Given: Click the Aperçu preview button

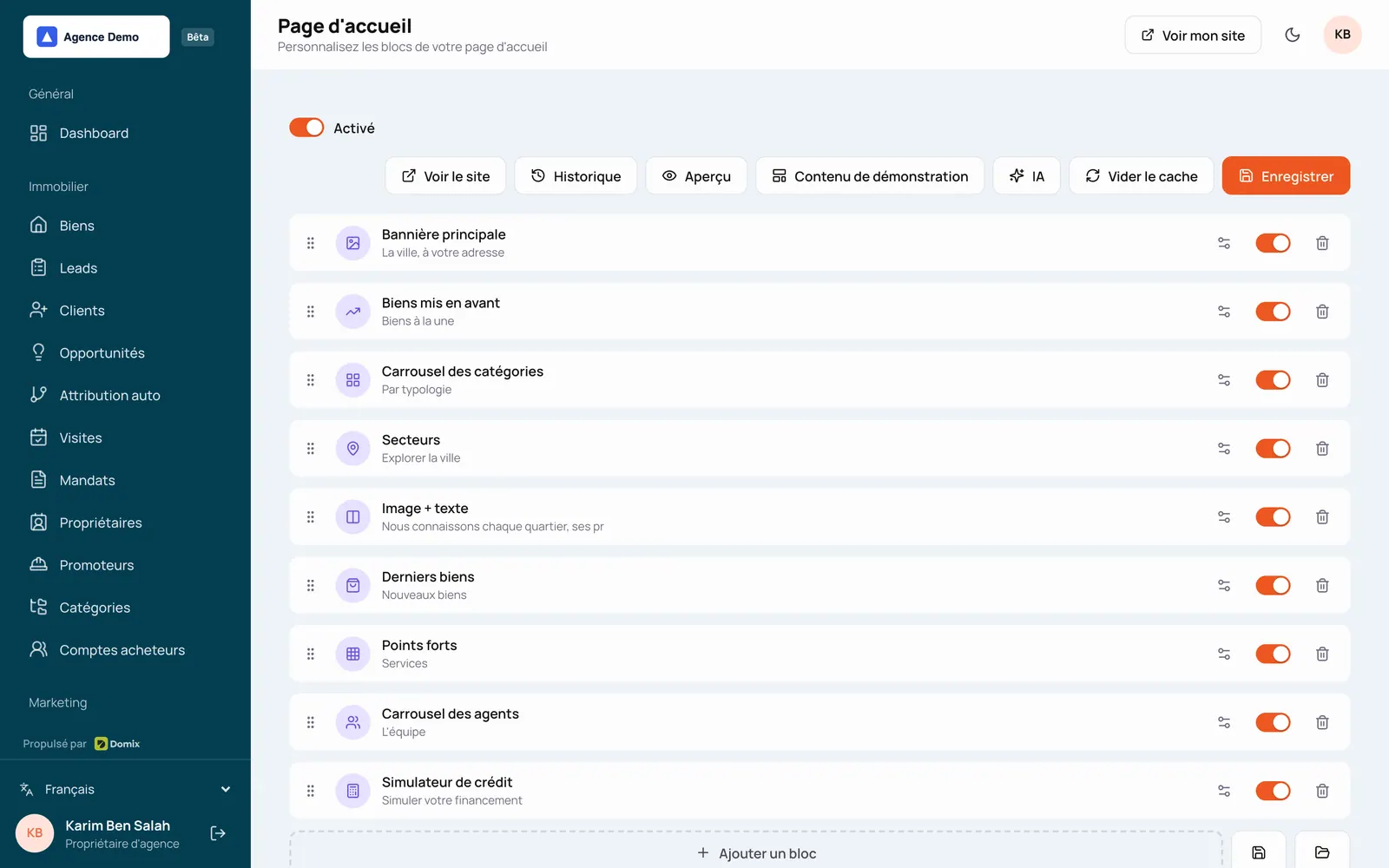Looking at the screenshot, I should (x=696, y=176).
